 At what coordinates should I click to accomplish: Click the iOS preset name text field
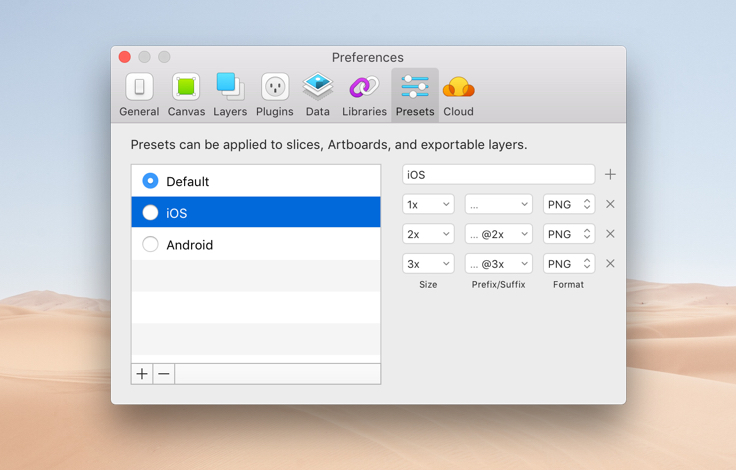click(x=498, y=174)
